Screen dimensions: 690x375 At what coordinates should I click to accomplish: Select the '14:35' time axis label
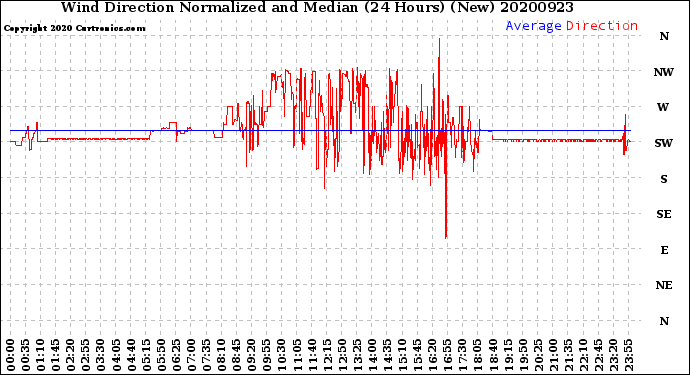point(387,355)
